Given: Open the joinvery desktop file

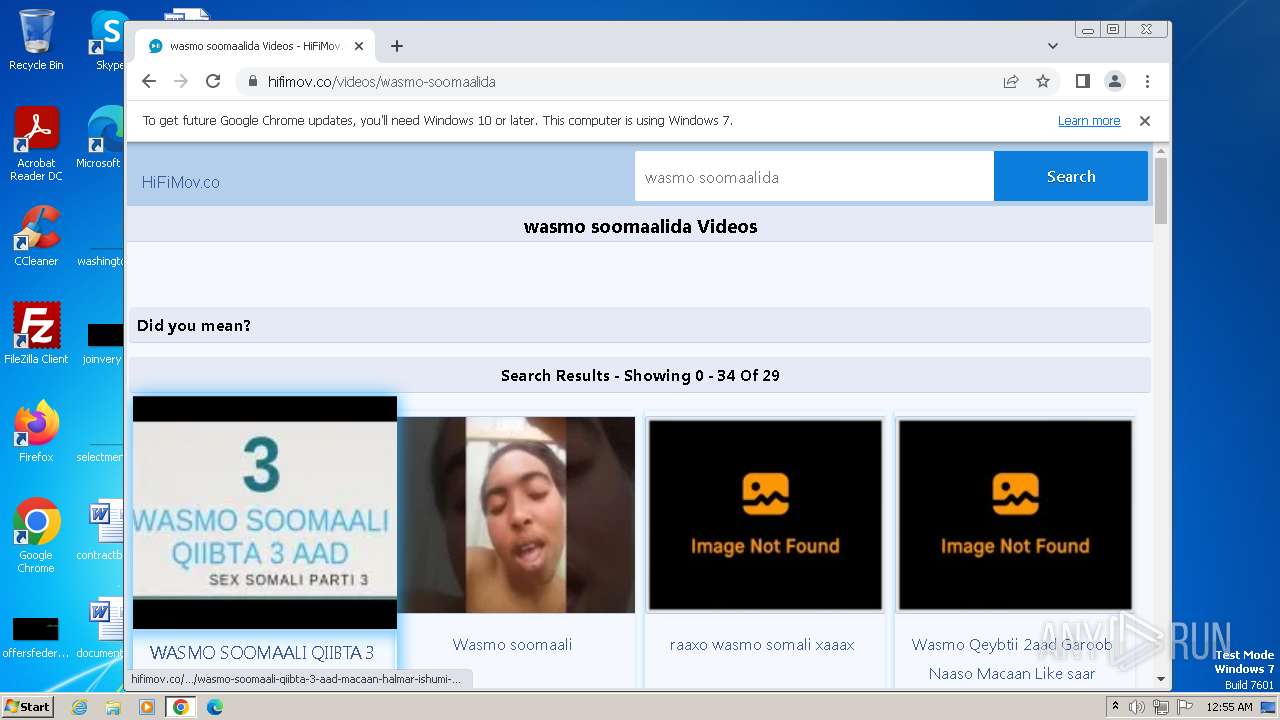Looking at the screenshot, I should [x=102, y=343].
